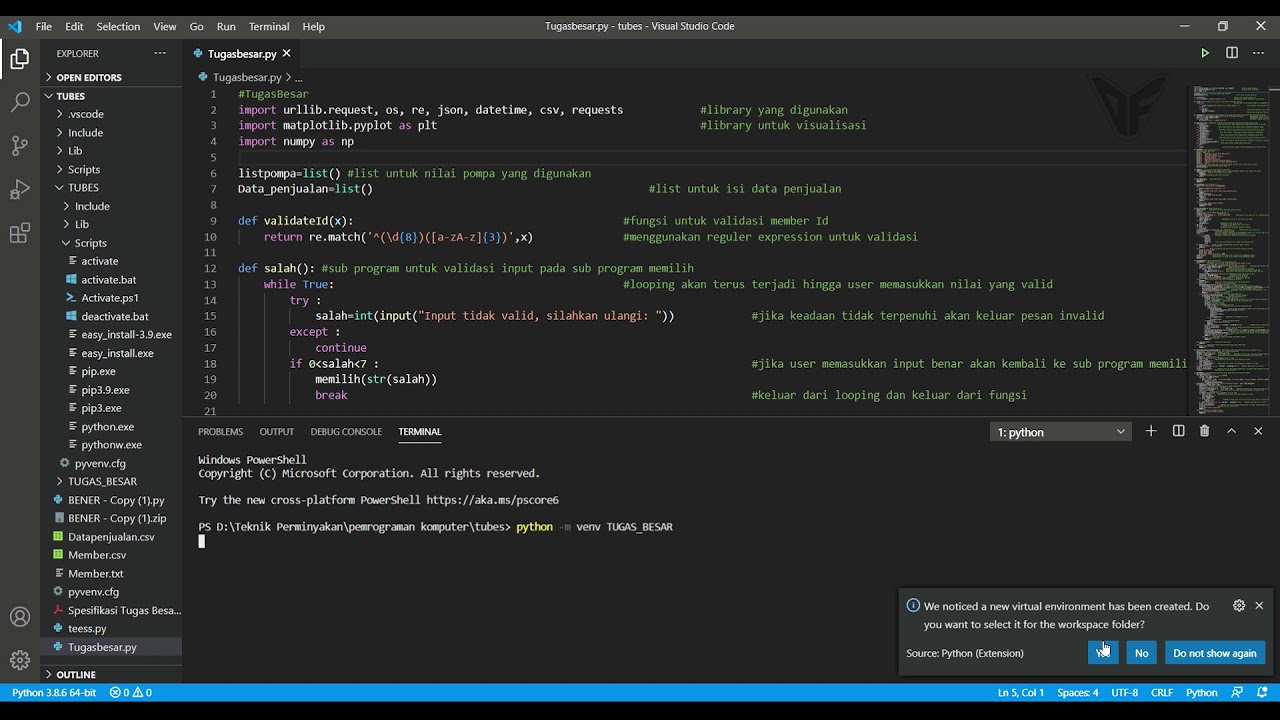The width and height of the screenshot is (1280, 720).
Task: Dismiss the virtual environment notification
Action: [x=1259, y=605]
